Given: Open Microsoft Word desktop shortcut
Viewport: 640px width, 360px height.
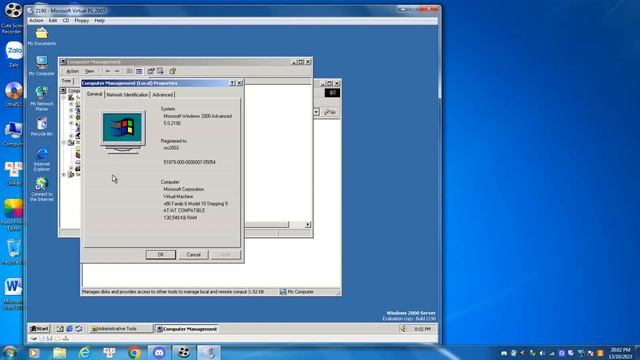Looking at the screenshot, I should (13, 293).
